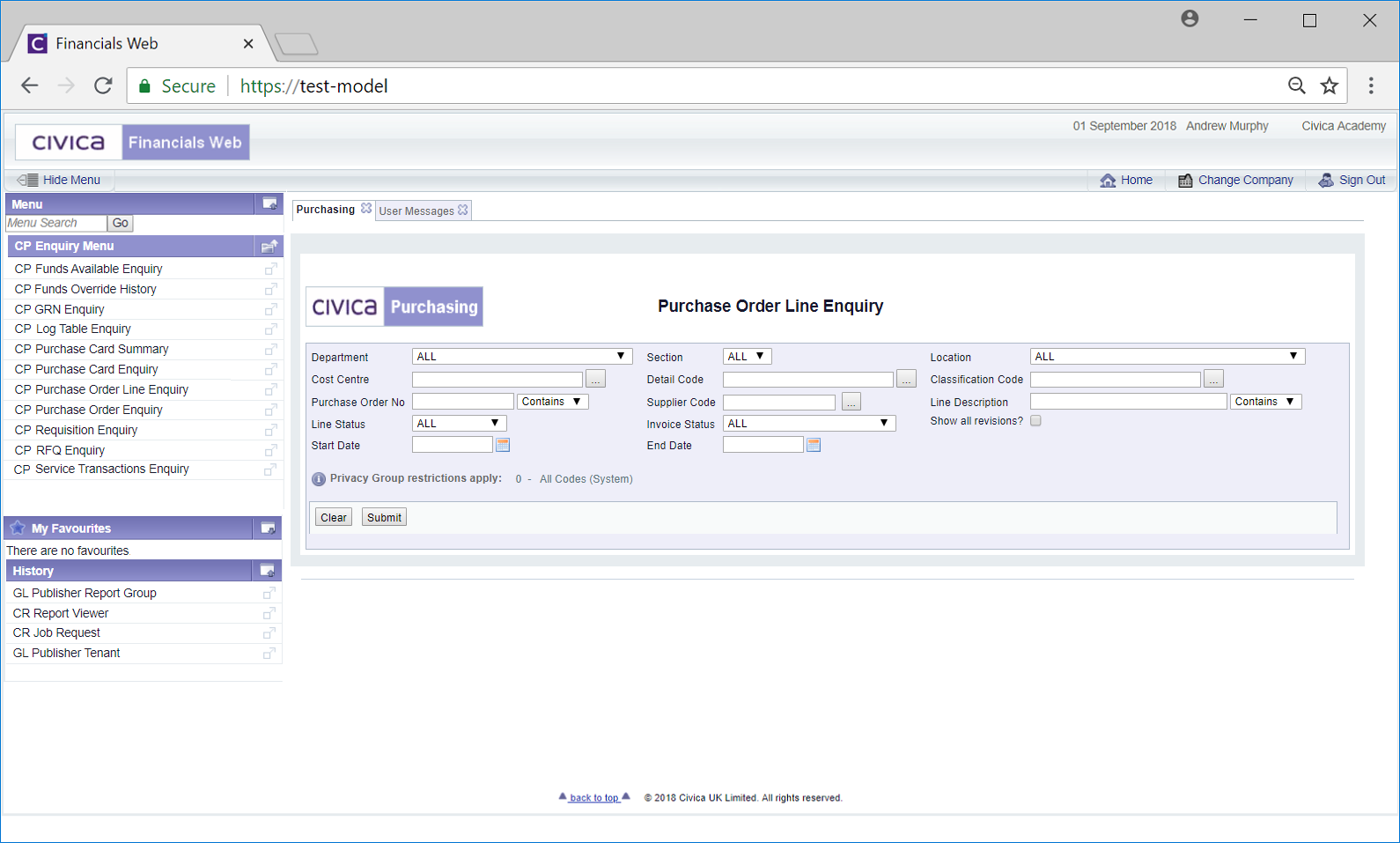
Task: Click popout icon beside CP Service Transactions Enquiry
Action: [x=271, y=470]
